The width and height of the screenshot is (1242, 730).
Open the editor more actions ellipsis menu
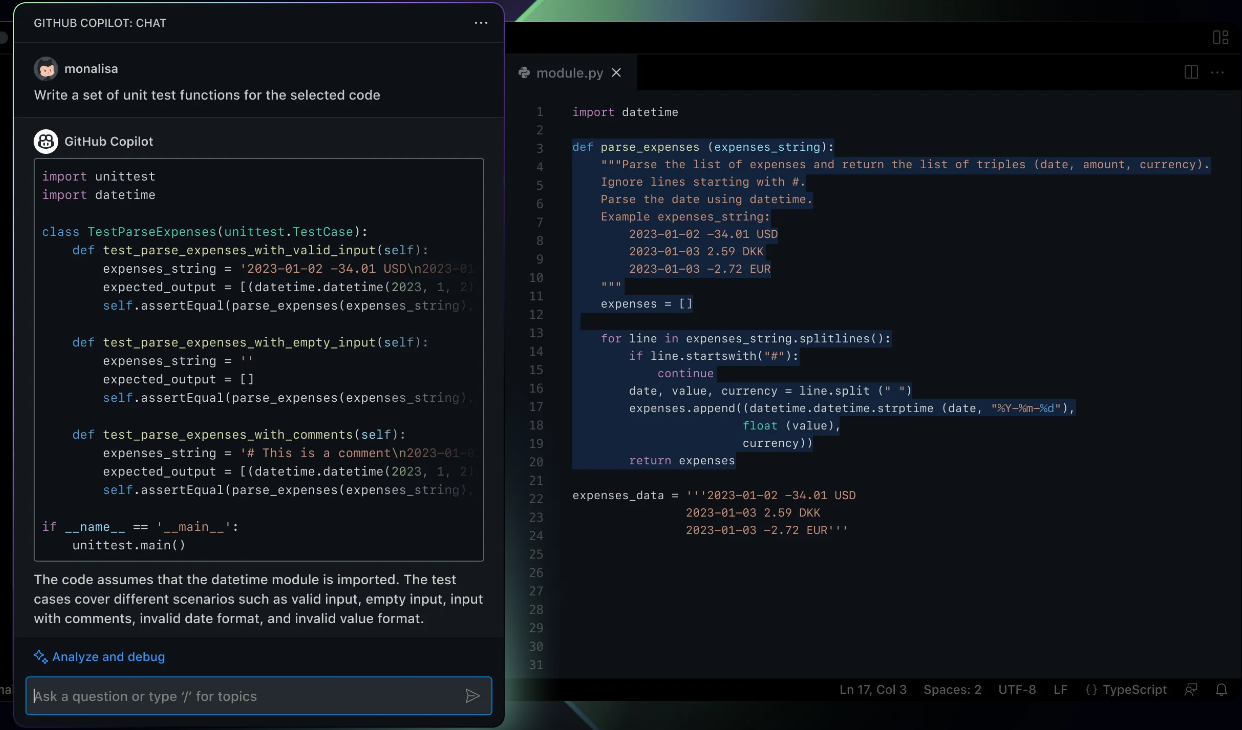[x=1217, y=71]
